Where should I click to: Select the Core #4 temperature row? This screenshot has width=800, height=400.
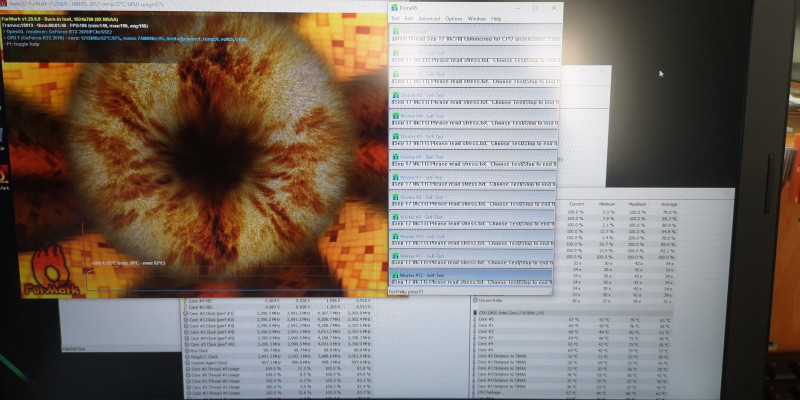(x=572, y=344)
